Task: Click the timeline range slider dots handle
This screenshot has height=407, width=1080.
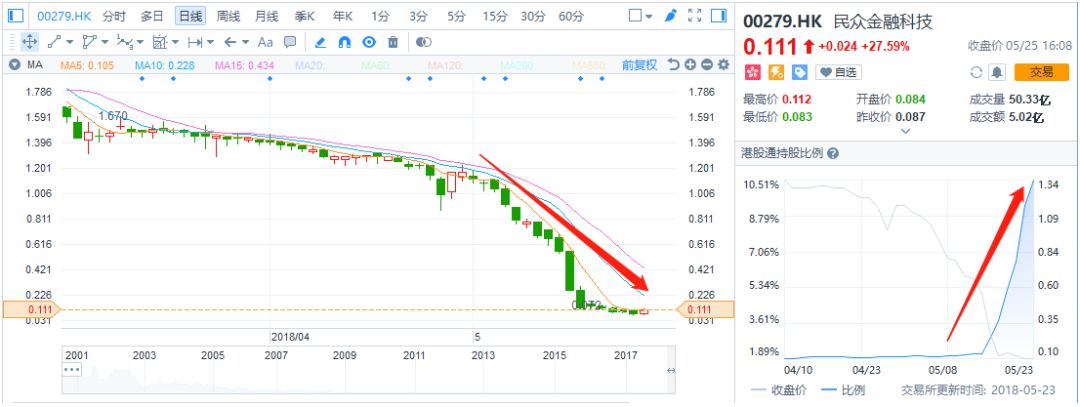Action: (x=72, y=370)
